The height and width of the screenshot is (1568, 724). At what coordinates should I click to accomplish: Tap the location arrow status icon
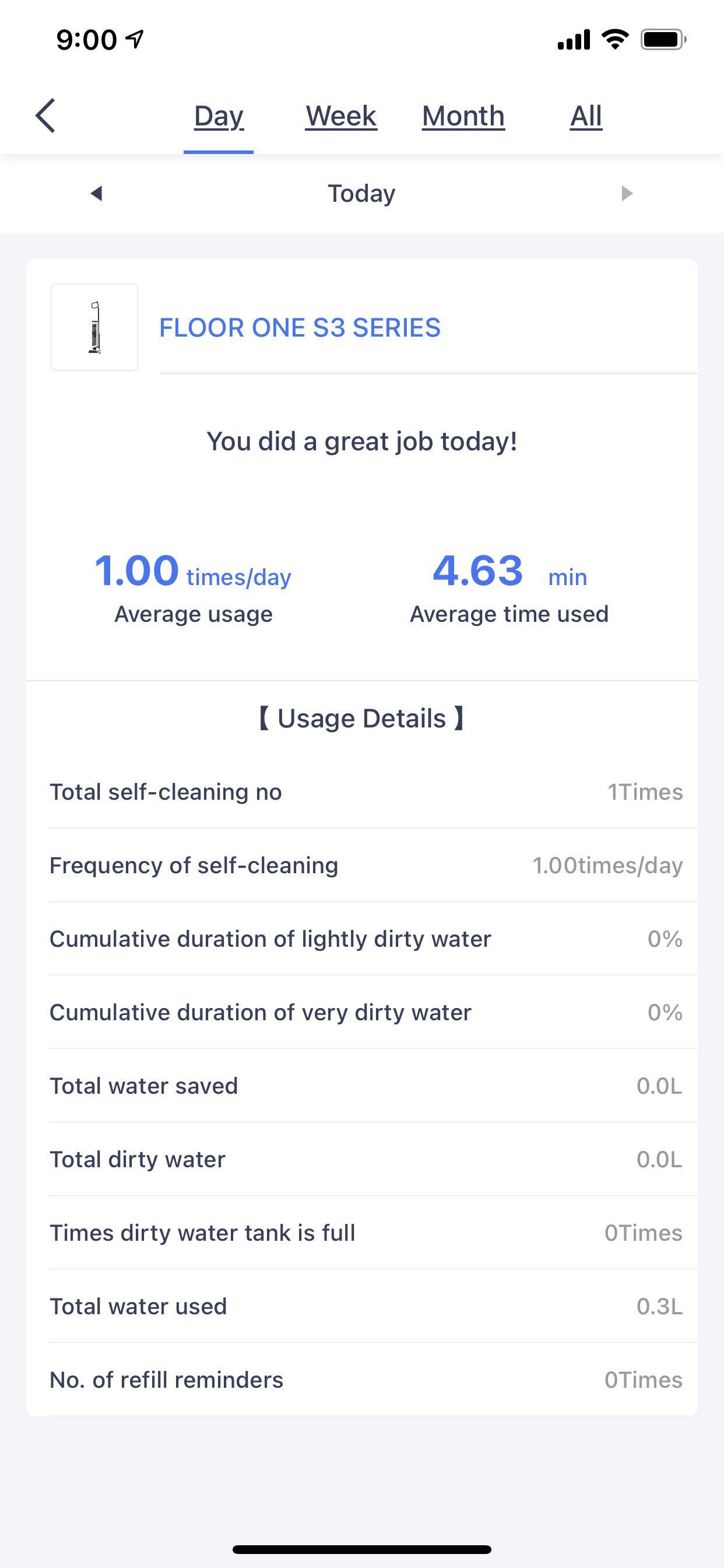tap(135, 40)
